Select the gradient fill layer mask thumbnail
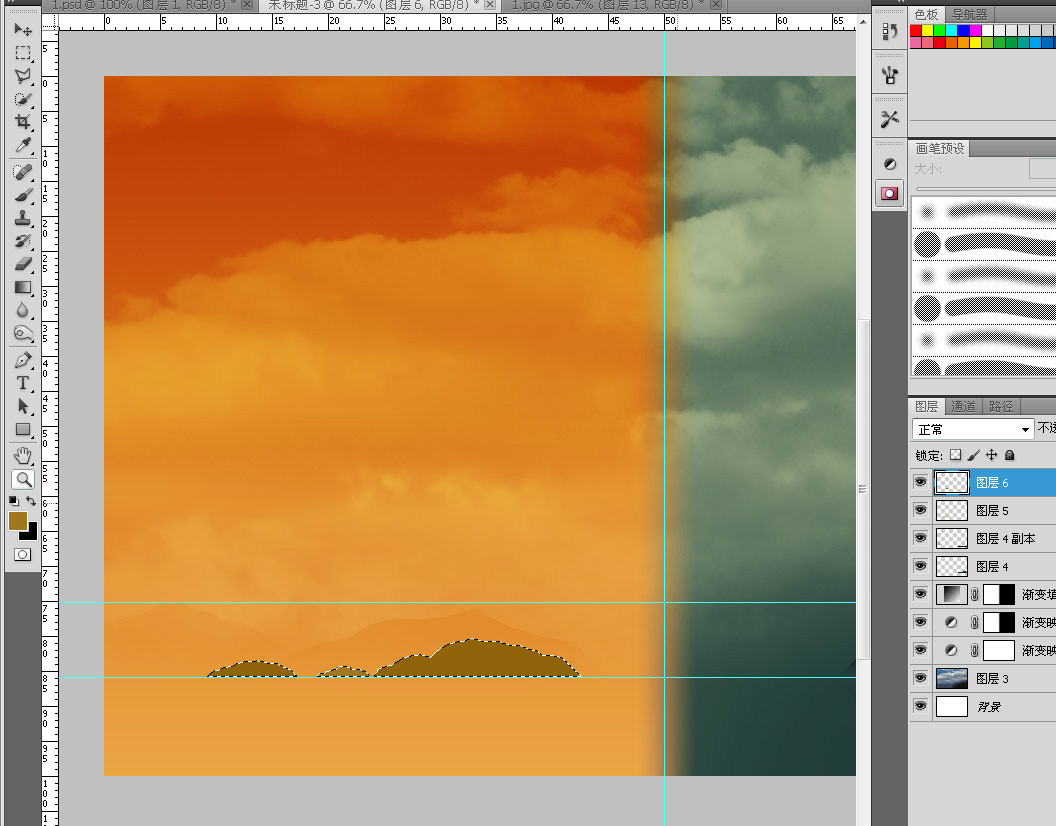 point(999,594)
